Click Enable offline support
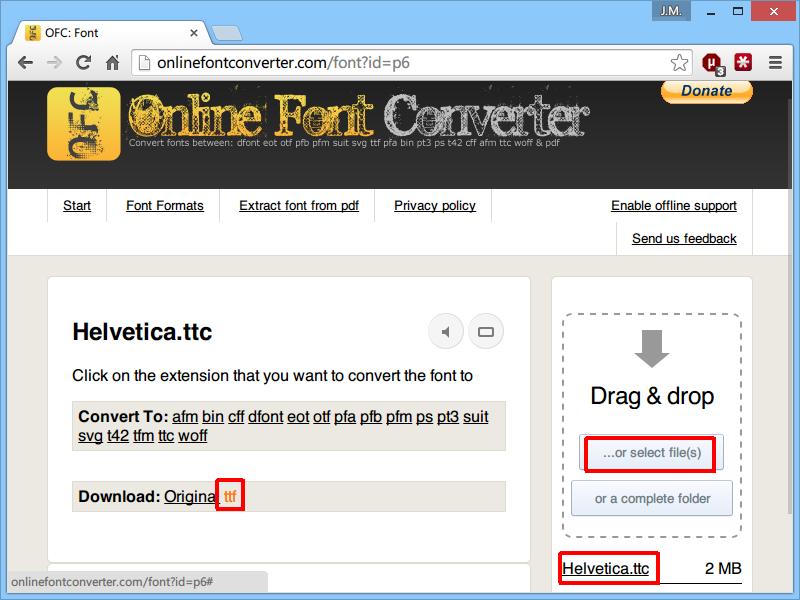Screen dimensions: 800x600 tap(674, 206)
